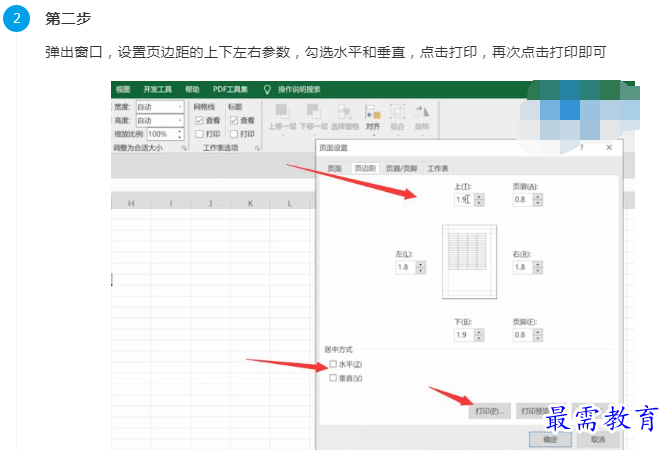Close the 页面设置 dialog

click(609, 147)
